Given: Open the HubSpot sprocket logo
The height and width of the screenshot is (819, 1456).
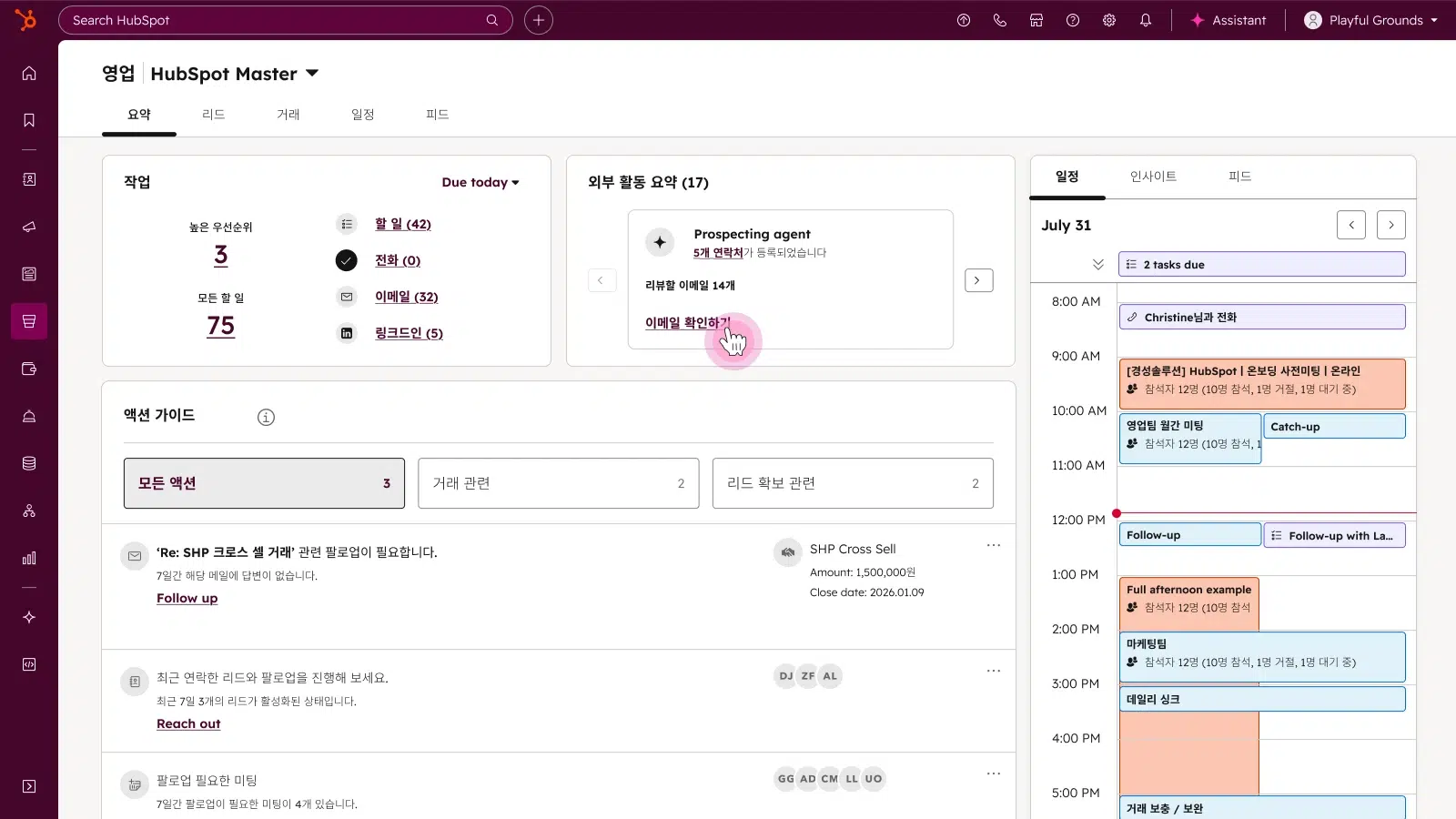Looking at the screenshot, I should (x=26, y=19).
